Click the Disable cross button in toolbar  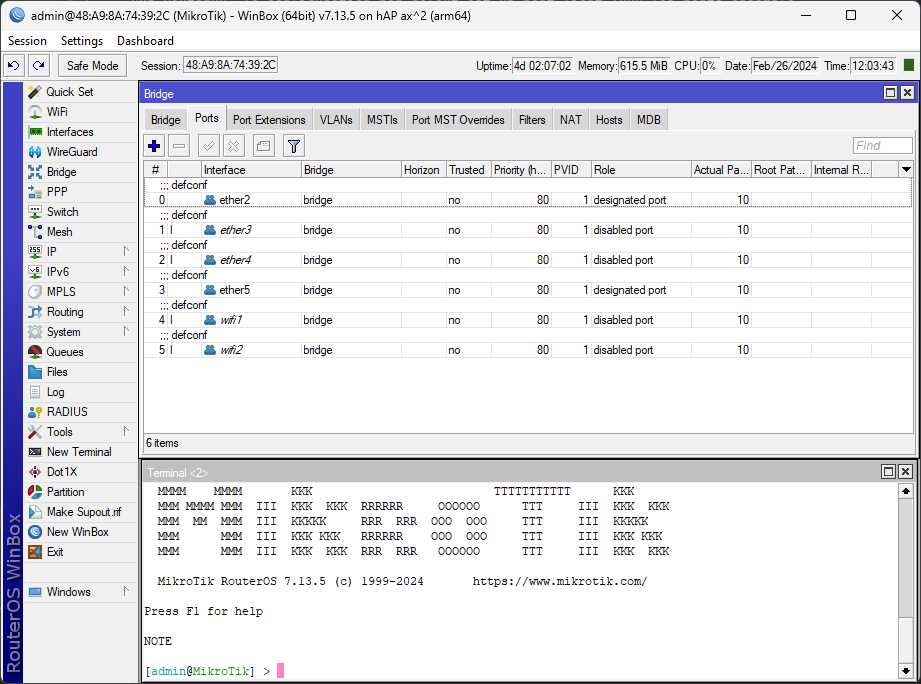(x=234, y=146)
